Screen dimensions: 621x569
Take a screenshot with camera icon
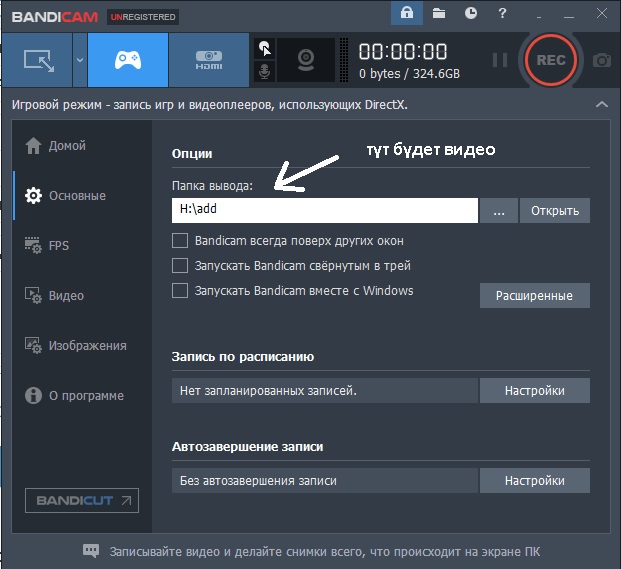601,60
